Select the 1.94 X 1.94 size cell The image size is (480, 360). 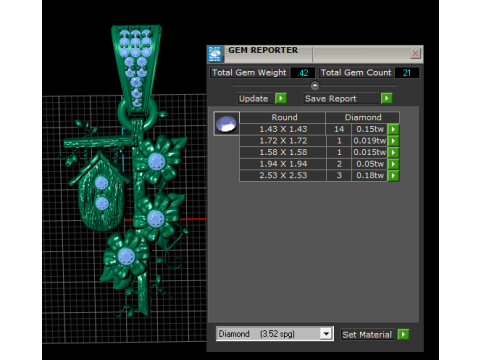(x=283, y=164)
